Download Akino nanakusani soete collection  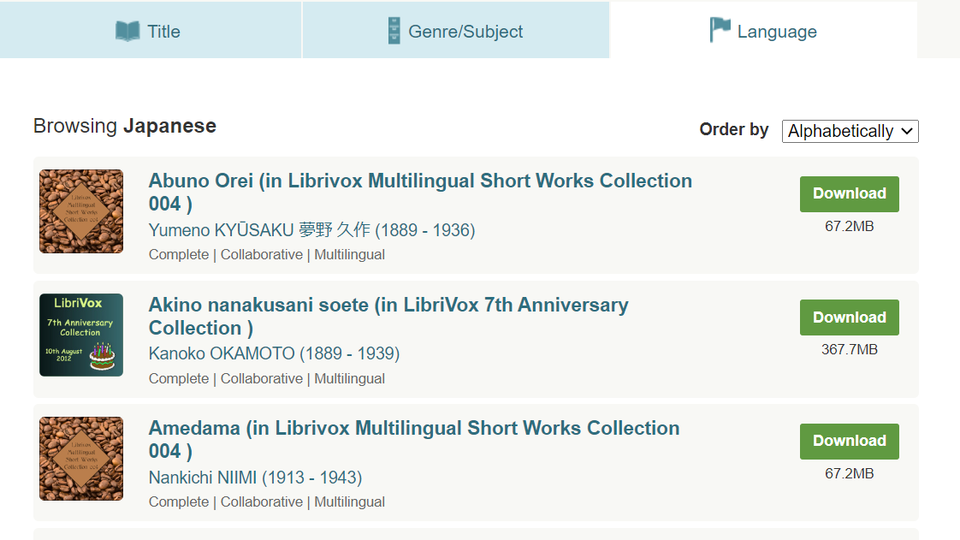pos(849,317)
